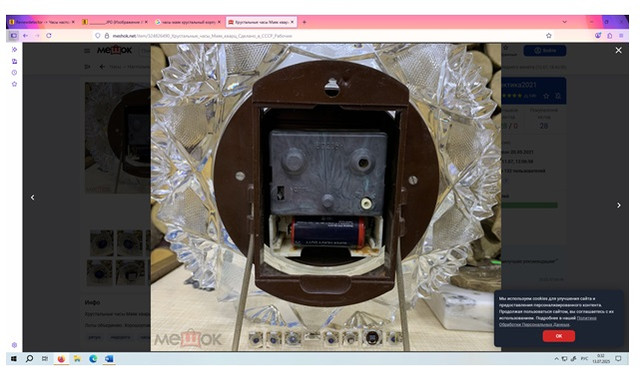Click the taskbar clock and date
Screen dimensions: 640x378
click(x=601, y=359)
